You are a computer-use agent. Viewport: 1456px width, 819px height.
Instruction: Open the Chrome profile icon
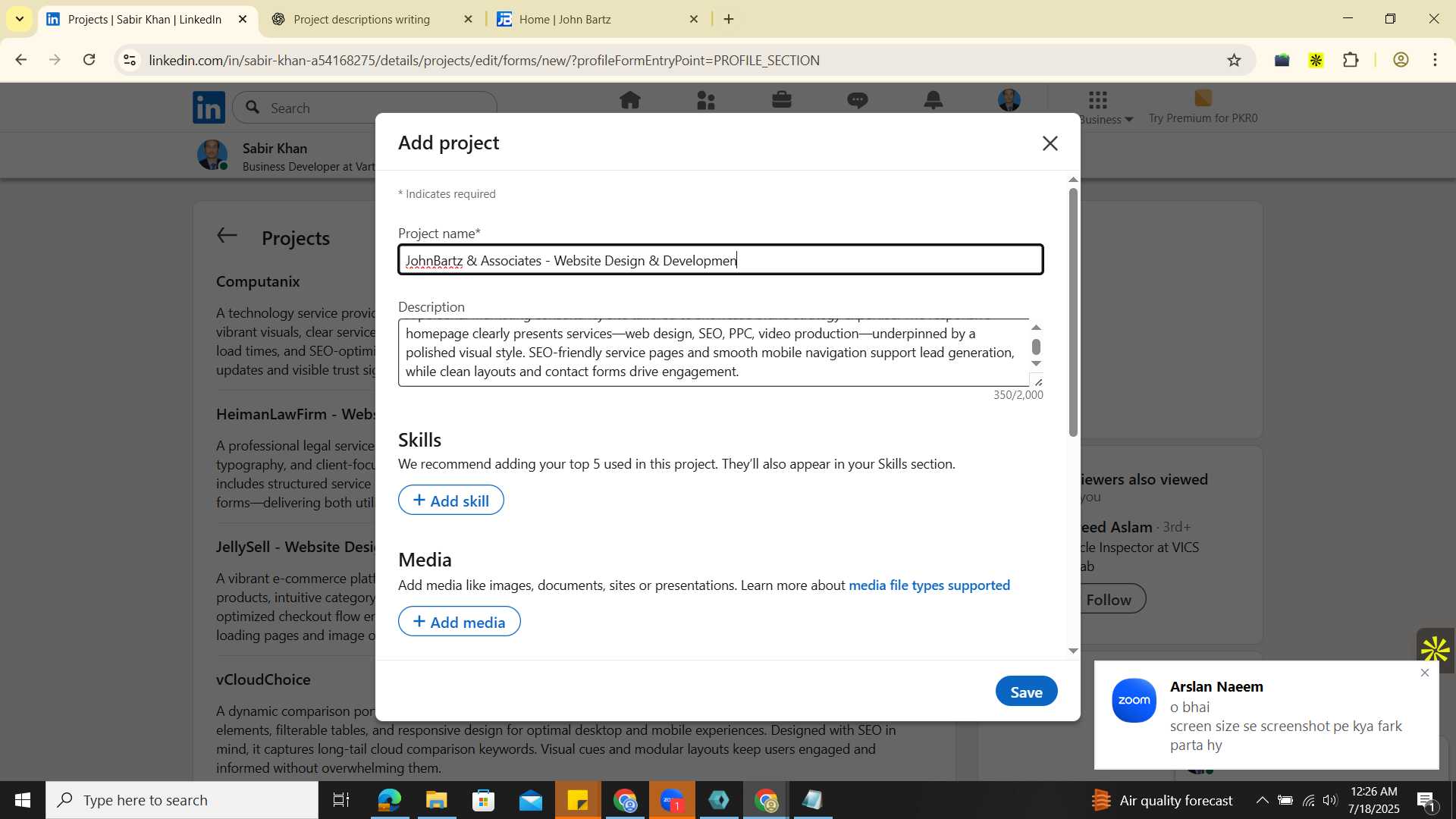tap(1401, 60)
